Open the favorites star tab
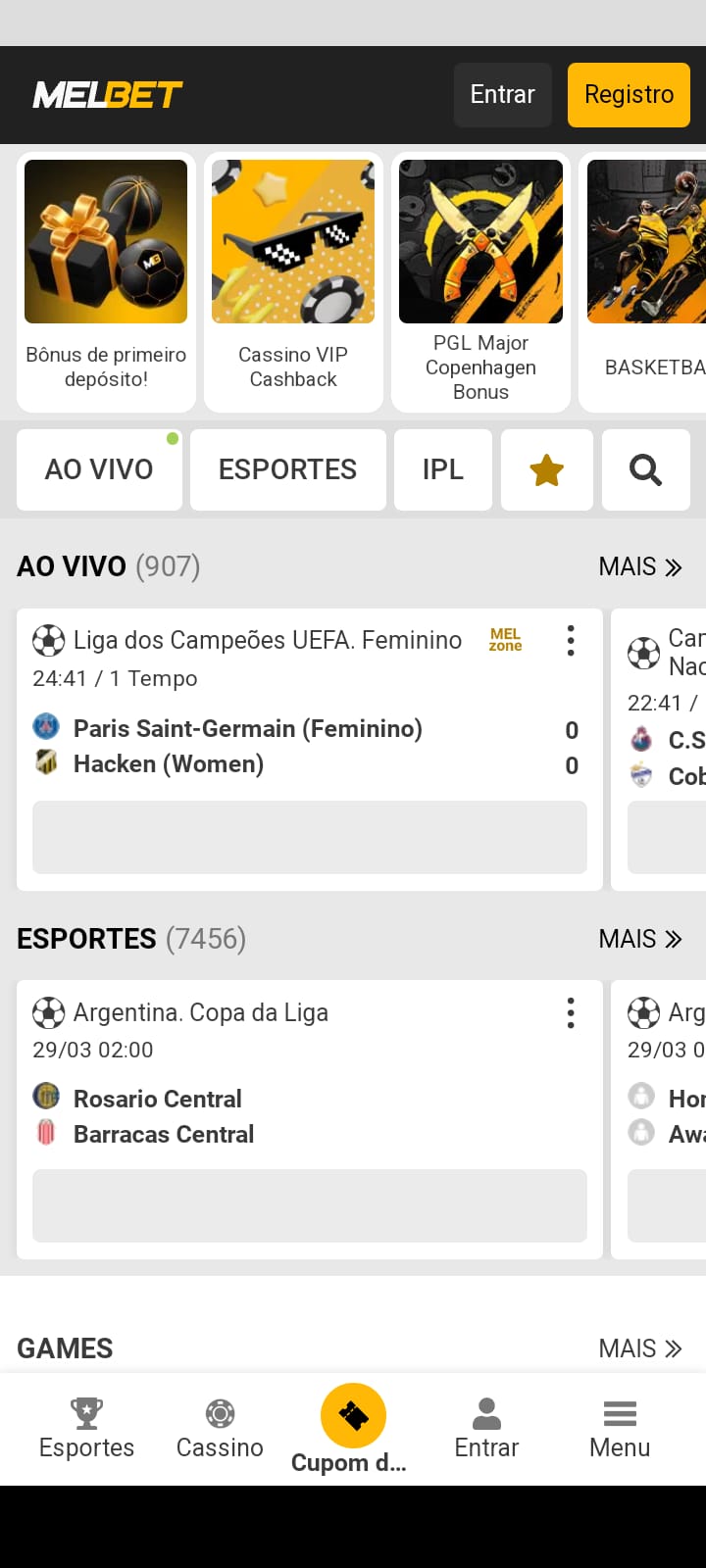The image size is (706, 1568). pyautogui.click(x=546, y=470)
